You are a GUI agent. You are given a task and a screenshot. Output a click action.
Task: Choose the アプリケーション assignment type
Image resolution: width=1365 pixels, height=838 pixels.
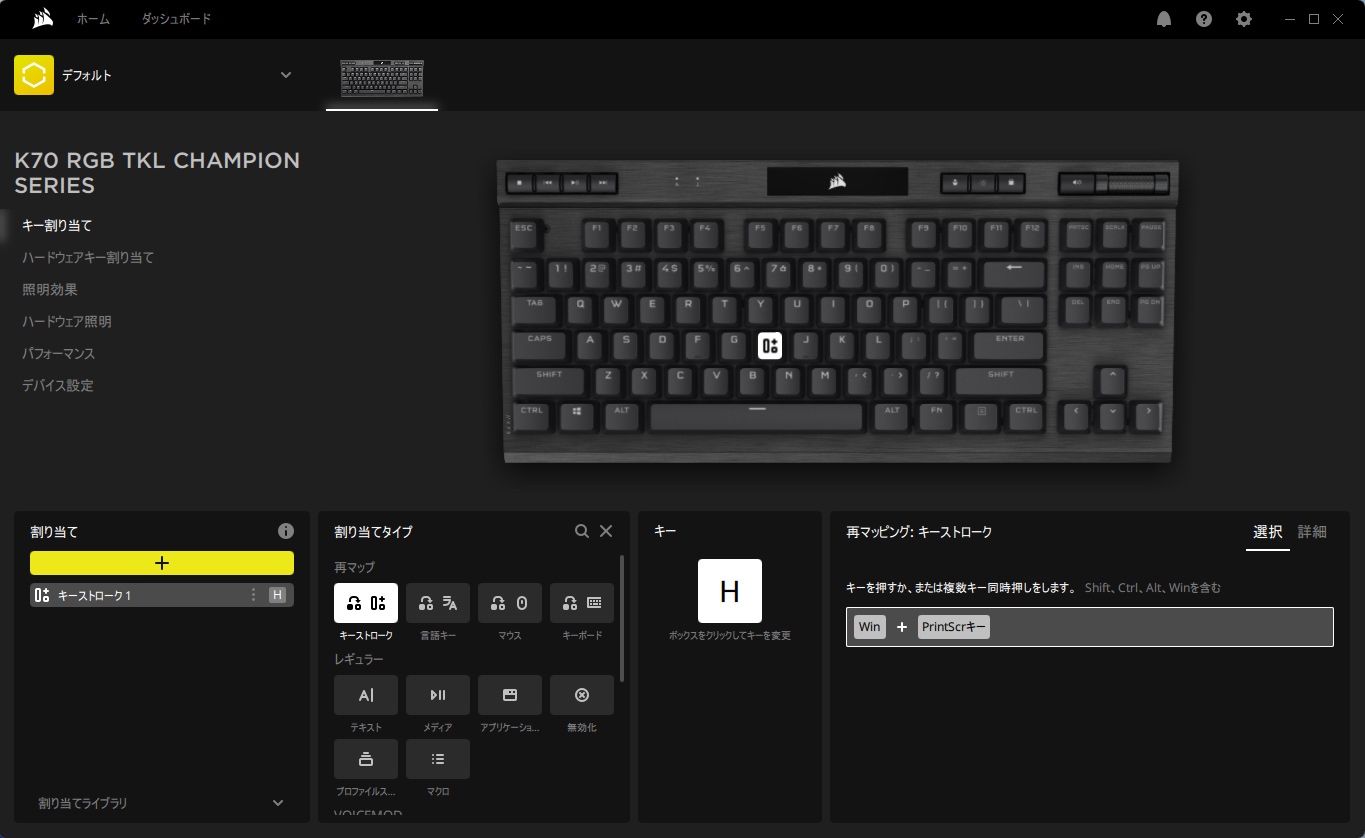coord(510,695)
